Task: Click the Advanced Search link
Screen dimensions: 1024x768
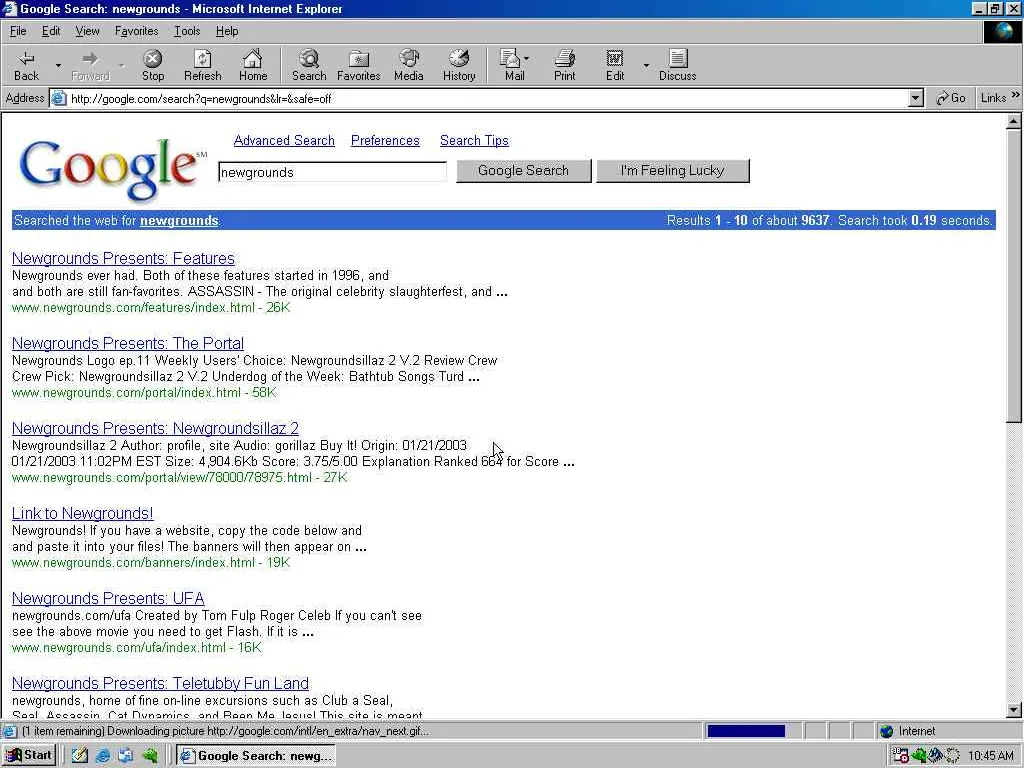Action: pyautogui.click(x=284, y=140)
